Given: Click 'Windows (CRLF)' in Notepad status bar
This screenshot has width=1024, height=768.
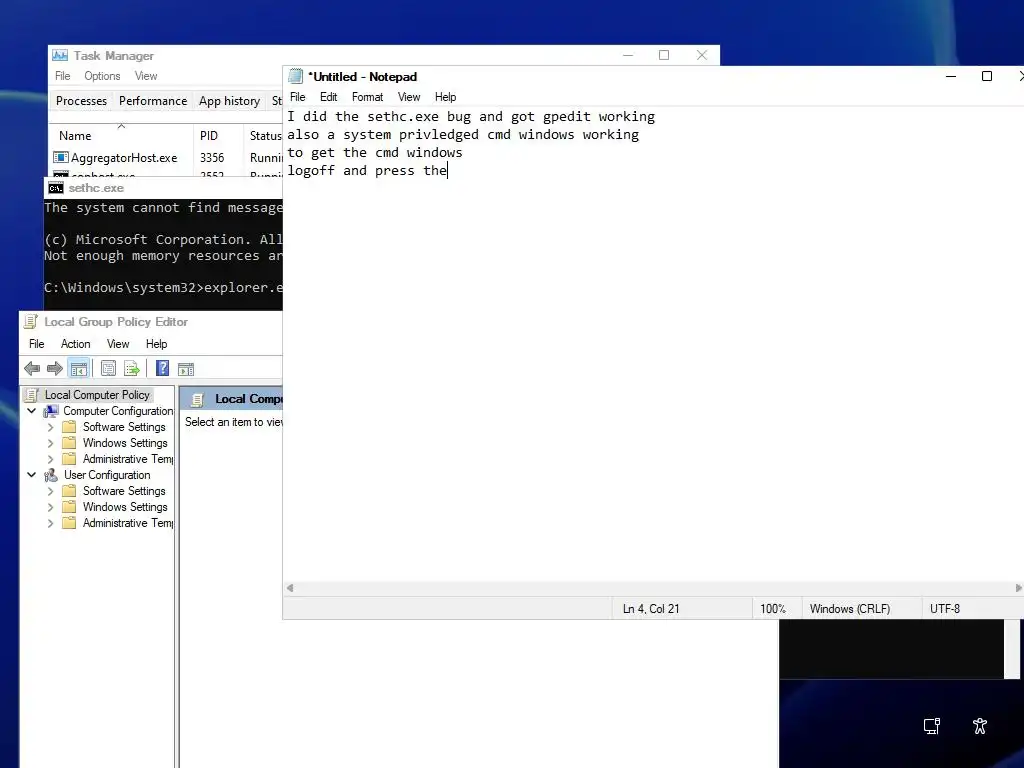Looking at the screenshot, I should click(x=850, y=609).
